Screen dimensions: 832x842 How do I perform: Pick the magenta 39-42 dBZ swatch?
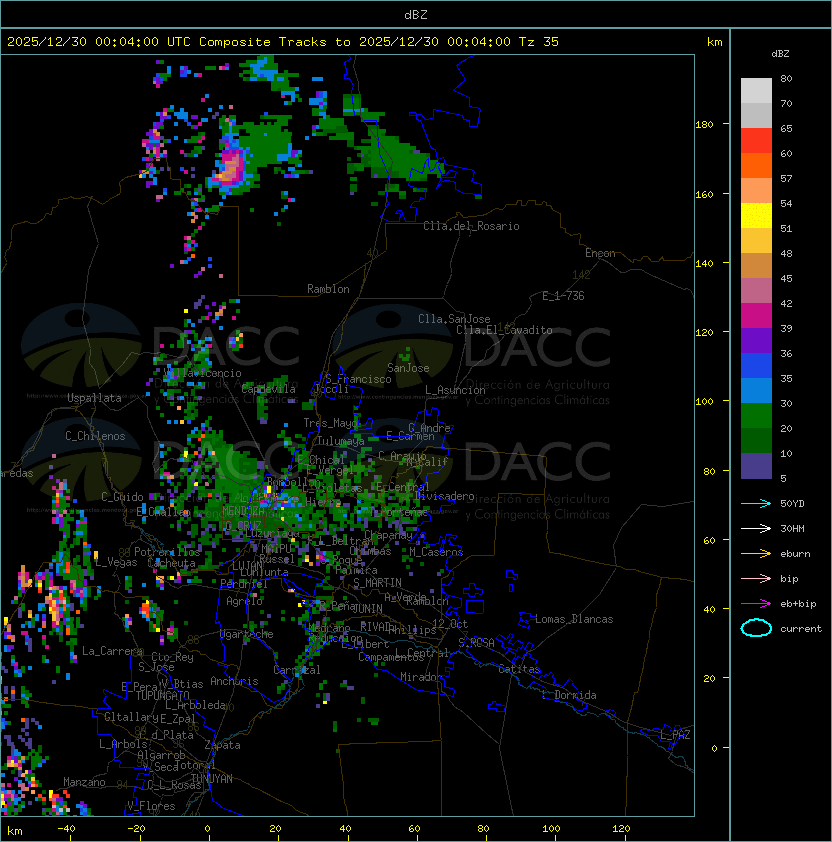756,316
